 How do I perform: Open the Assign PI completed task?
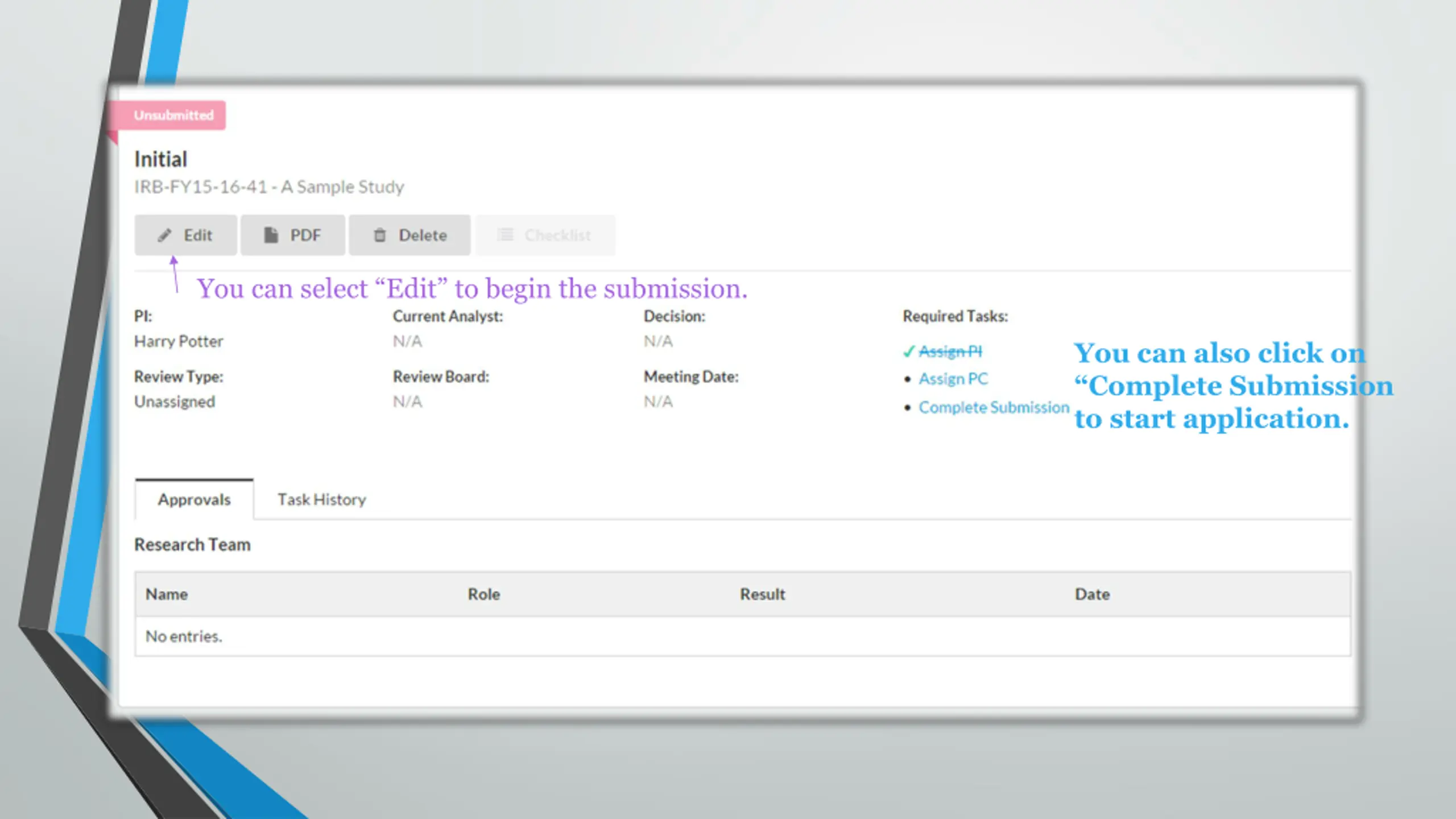click(950, 351)
